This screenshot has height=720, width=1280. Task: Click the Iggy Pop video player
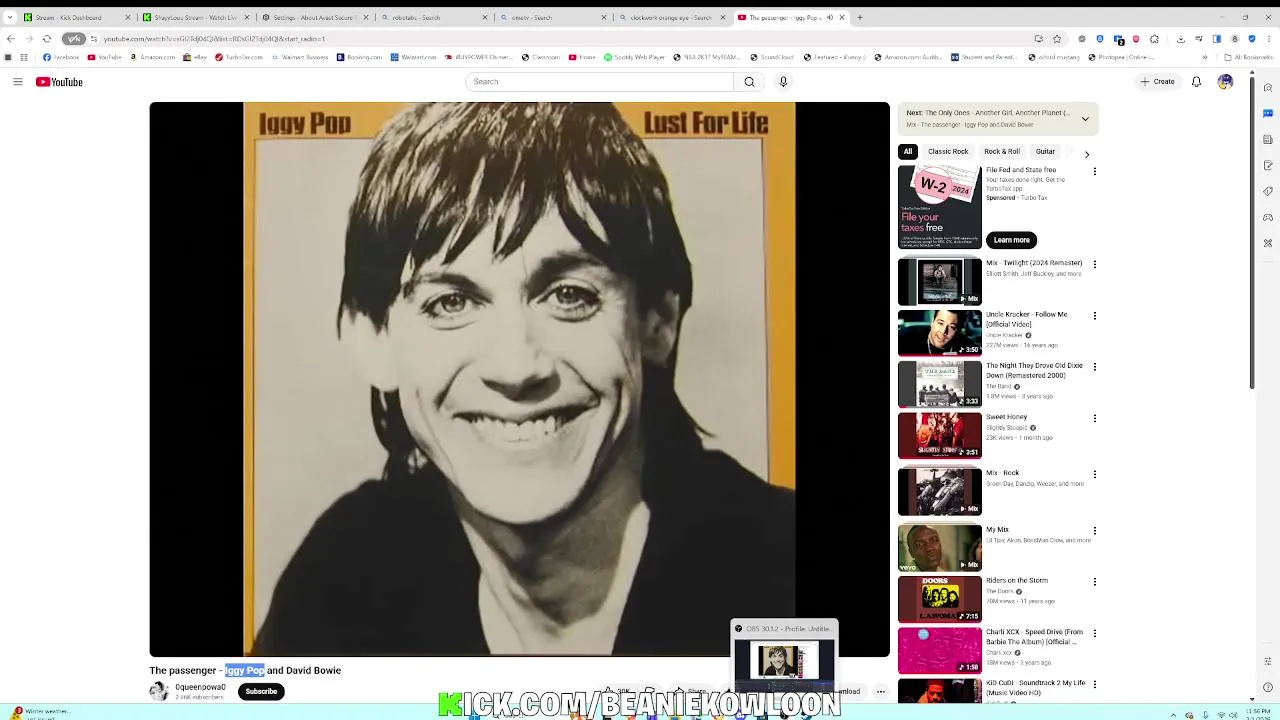519,379
